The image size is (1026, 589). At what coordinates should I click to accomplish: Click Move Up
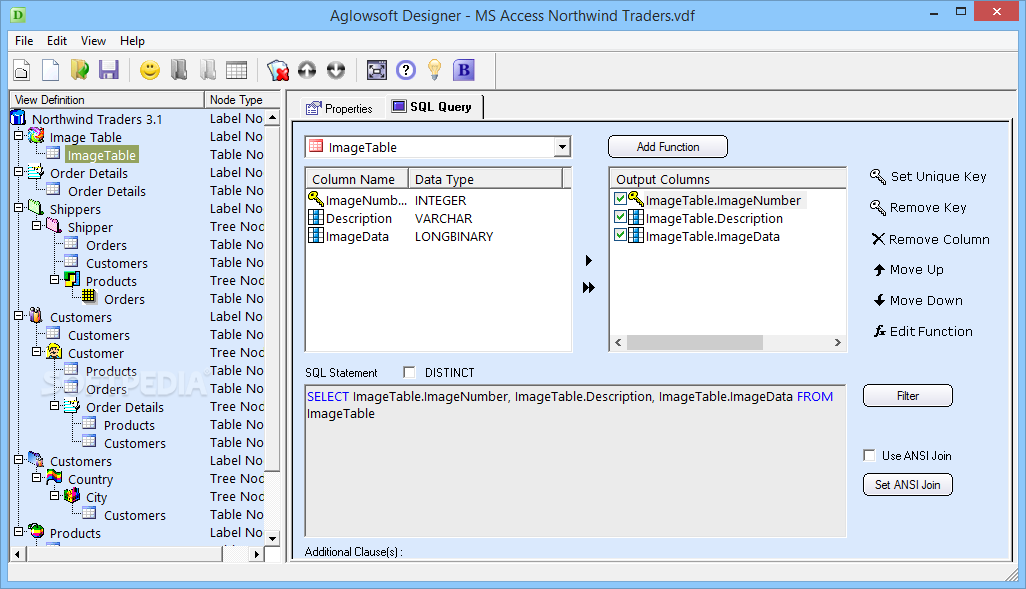[x=908, y=270]
